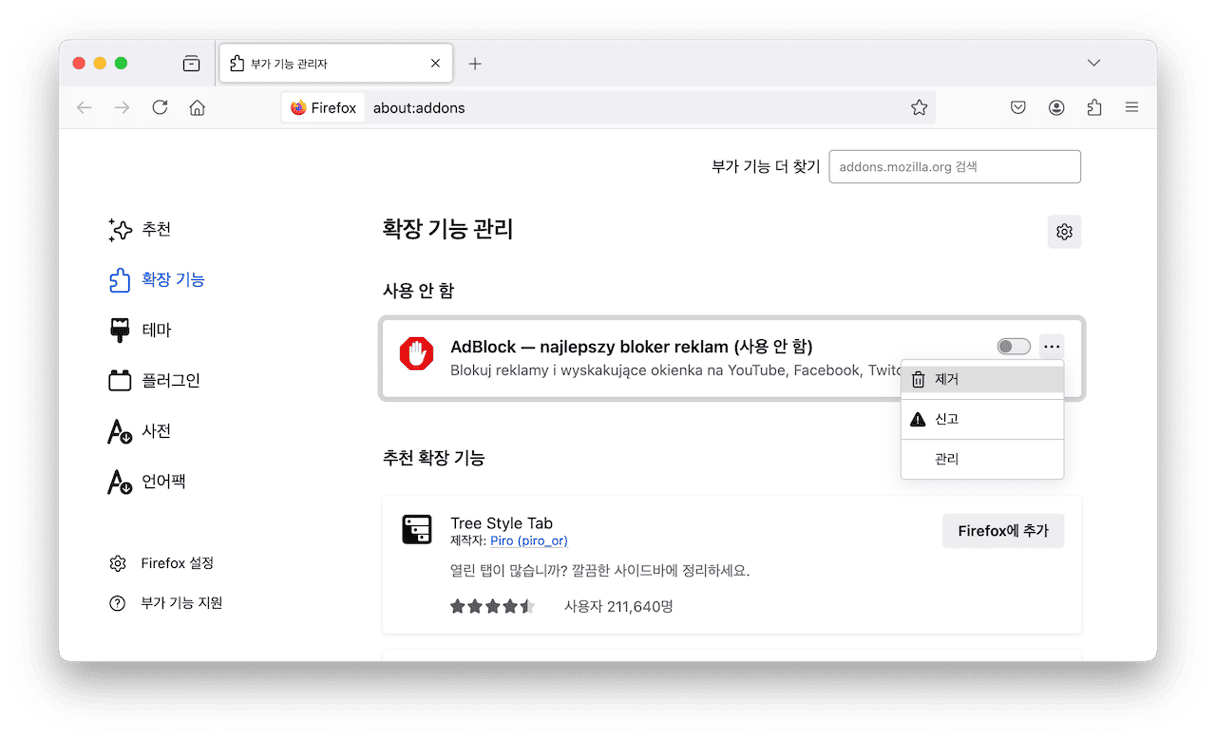Open the 플러그인 sidebar section

pos(154,380)
